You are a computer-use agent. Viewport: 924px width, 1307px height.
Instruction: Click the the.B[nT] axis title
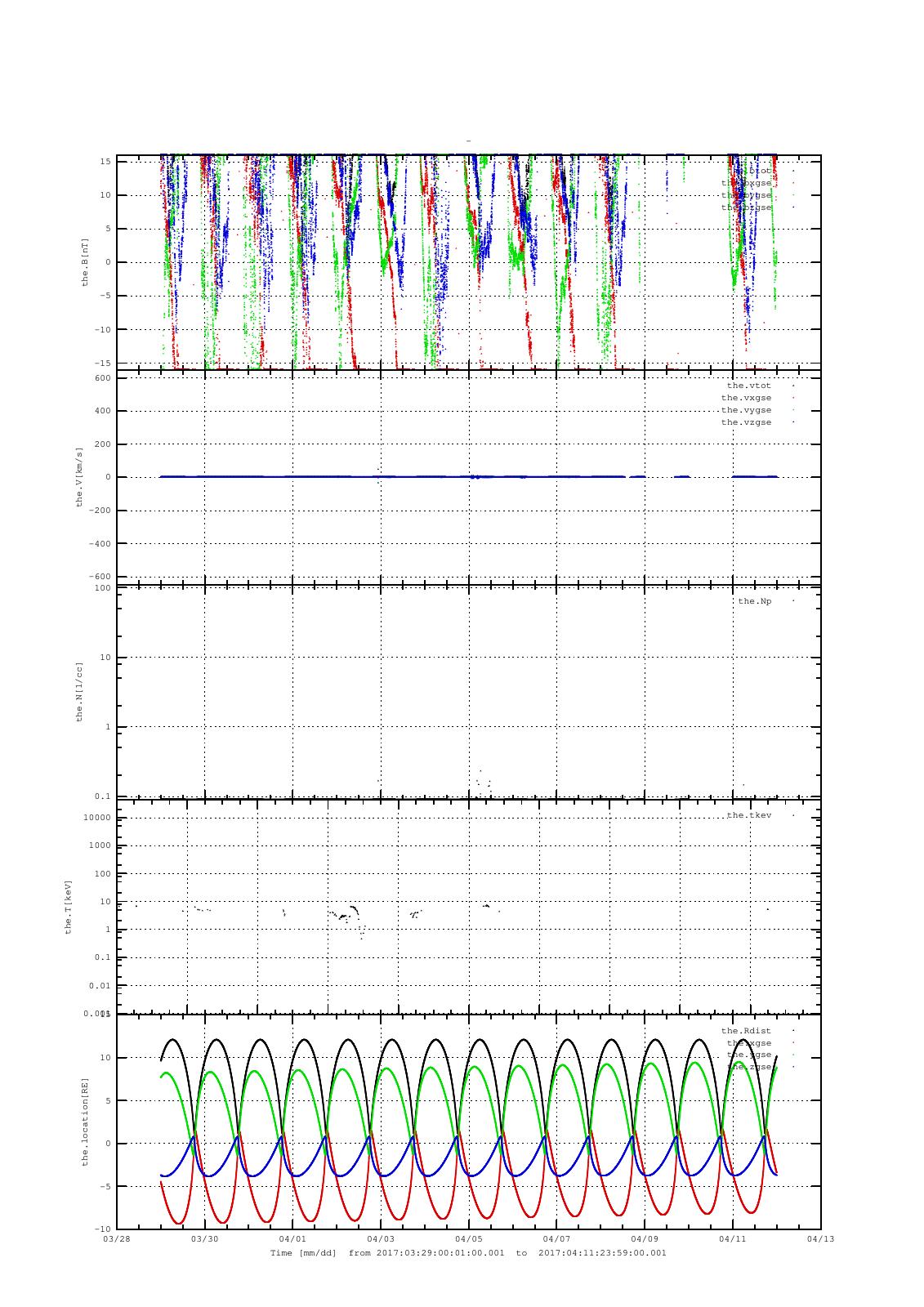84,262
